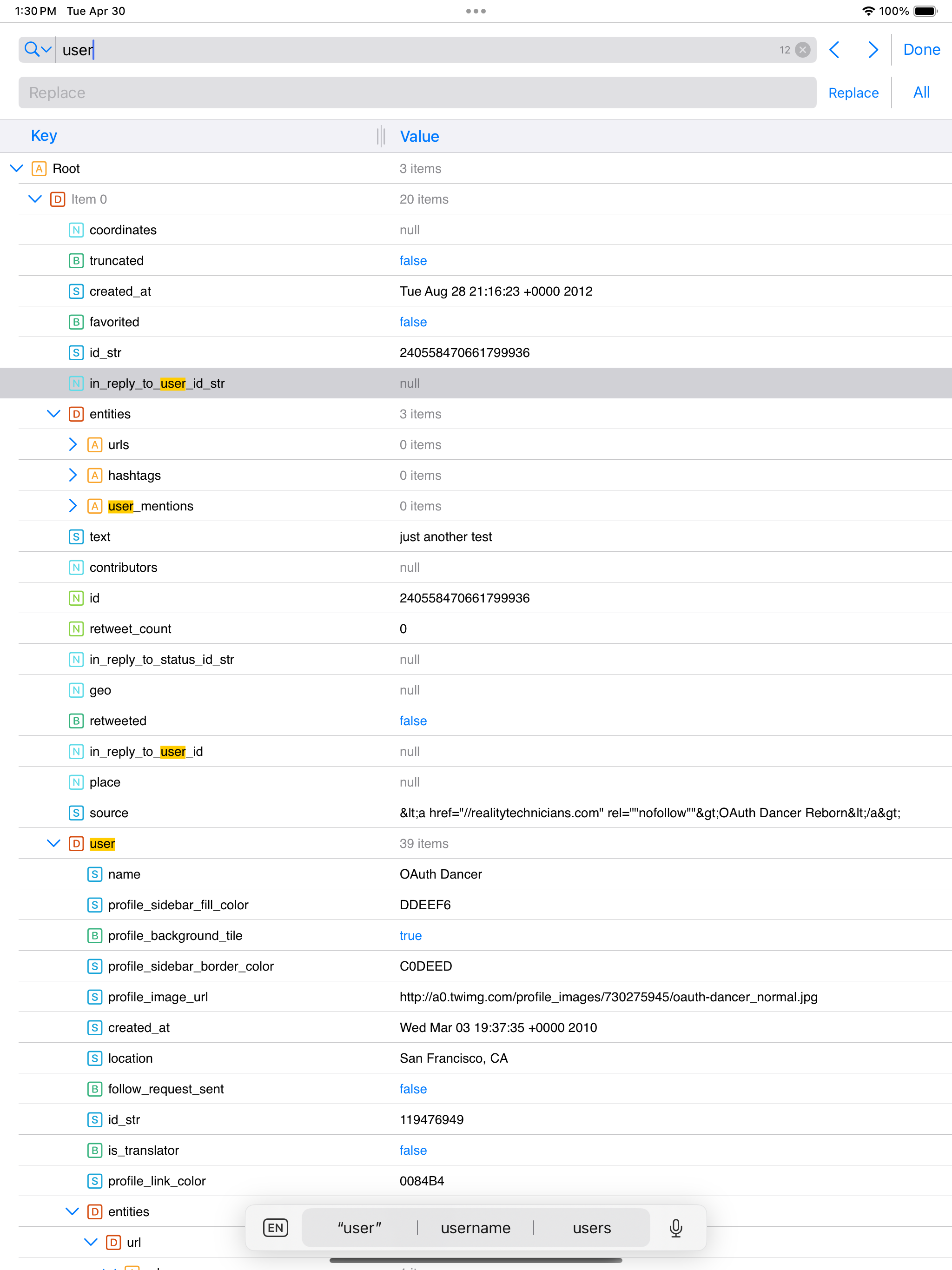This screenshot has height=1270, width=952.
Task: Go to previous search match
Action: [x=834, y=50]
